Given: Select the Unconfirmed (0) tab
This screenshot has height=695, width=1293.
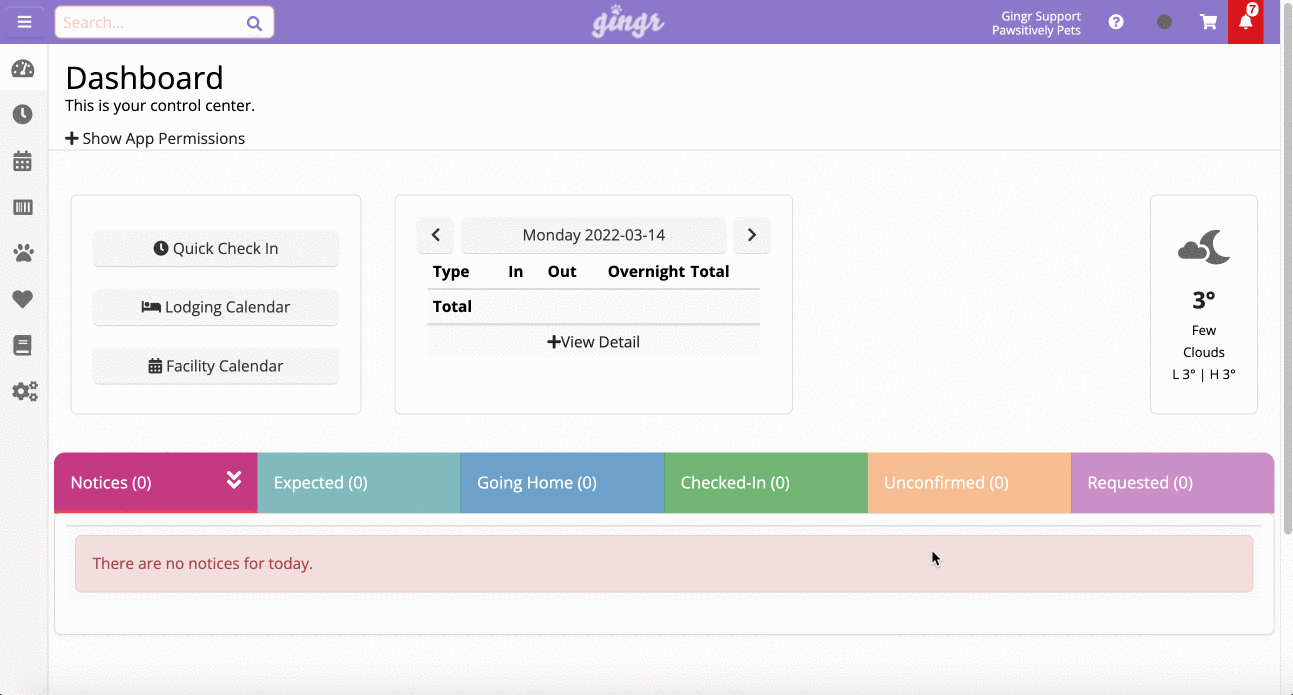Looking at the screenshot, I should [x=969, y=483].
